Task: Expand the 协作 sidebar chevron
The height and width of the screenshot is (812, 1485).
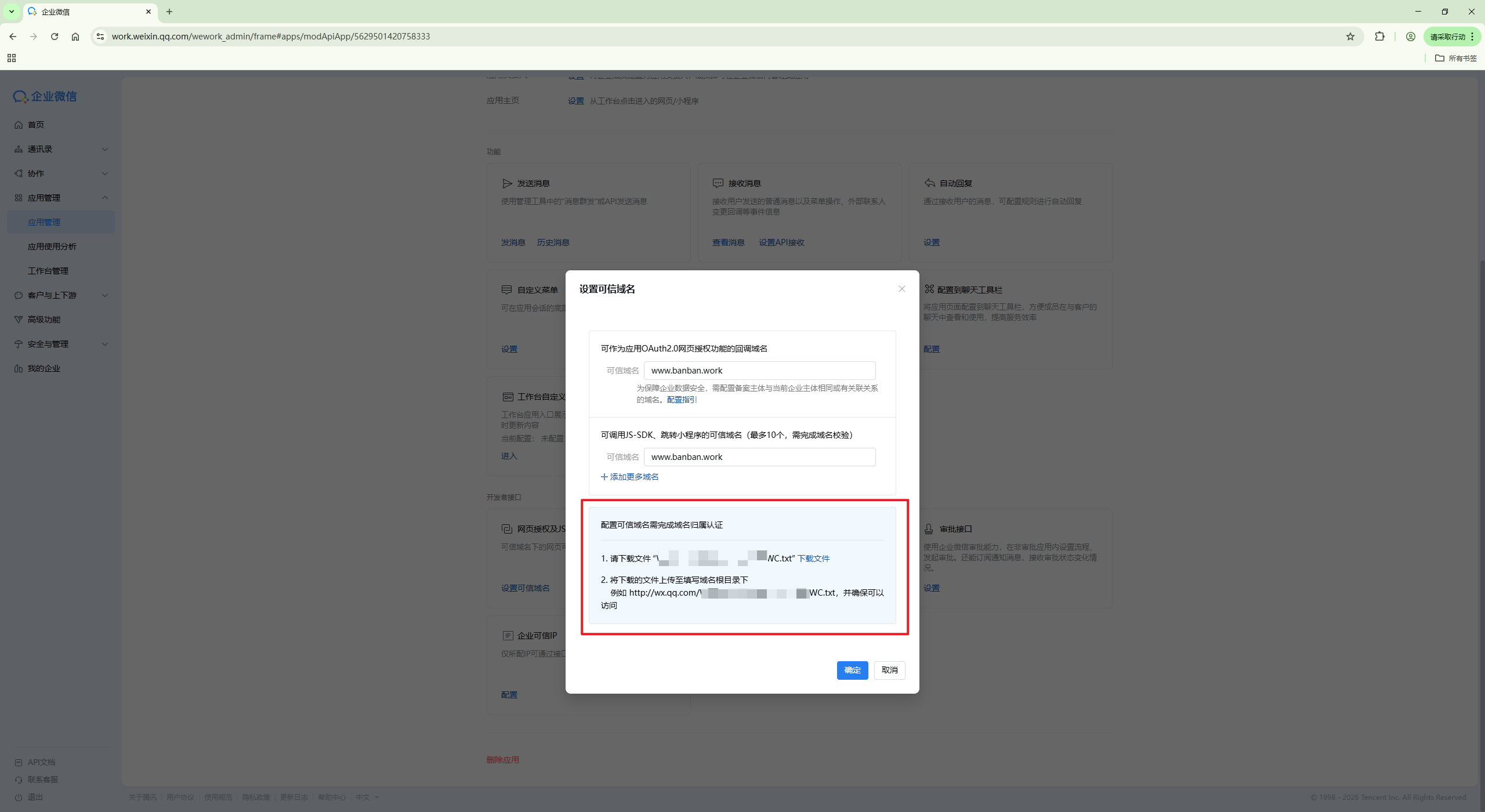Action: pos(105,173)
